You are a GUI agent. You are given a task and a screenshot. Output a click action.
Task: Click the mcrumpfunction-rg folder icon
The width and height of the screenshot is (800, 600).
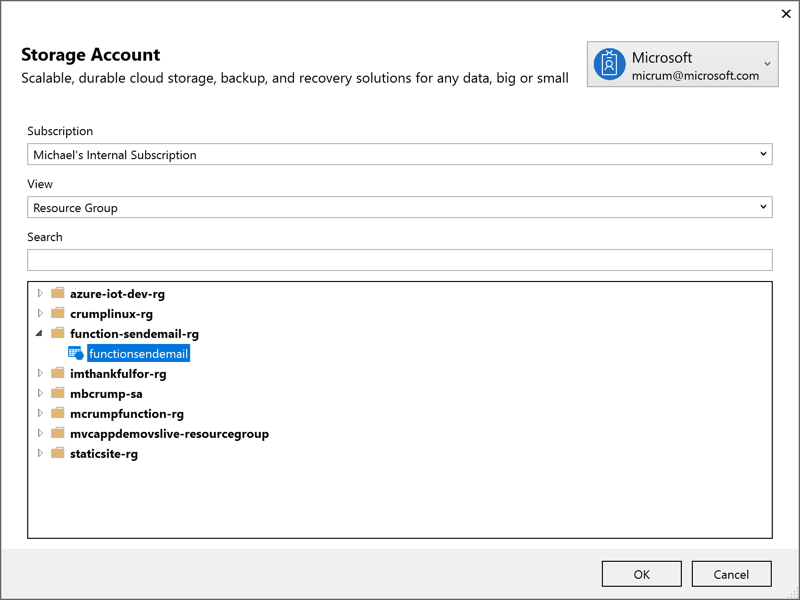point(58,413)
